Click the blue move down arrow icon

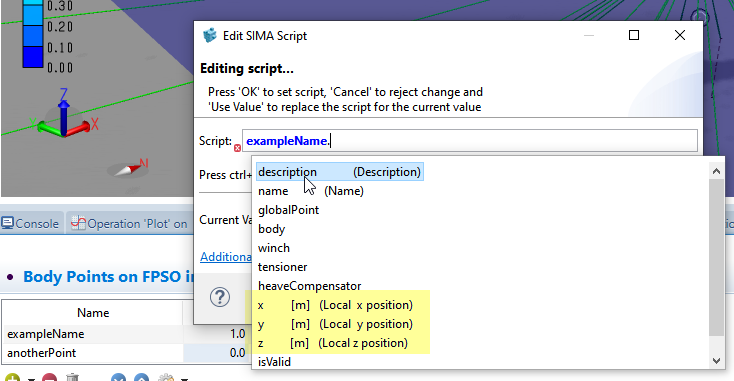(x=119, y=378)
